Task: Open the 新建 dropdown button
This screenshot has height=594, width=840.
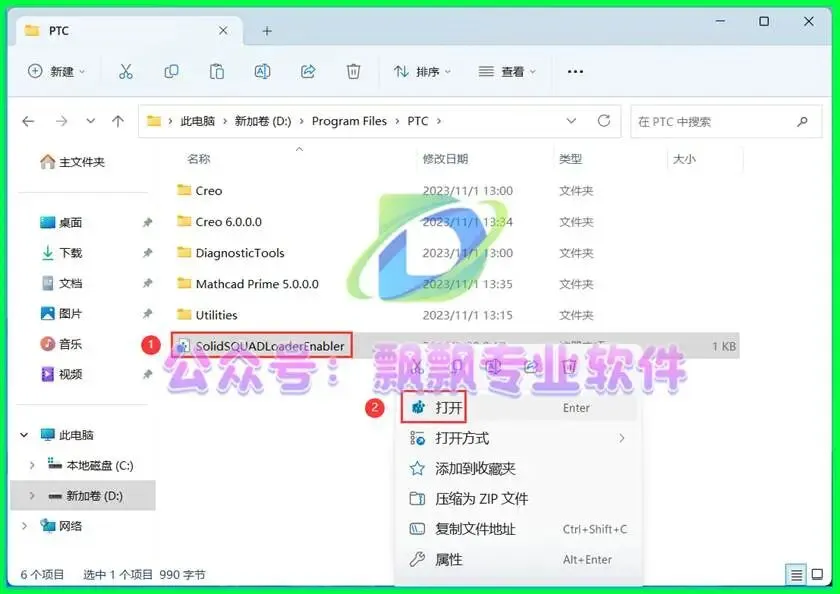Action: (56, 71)
